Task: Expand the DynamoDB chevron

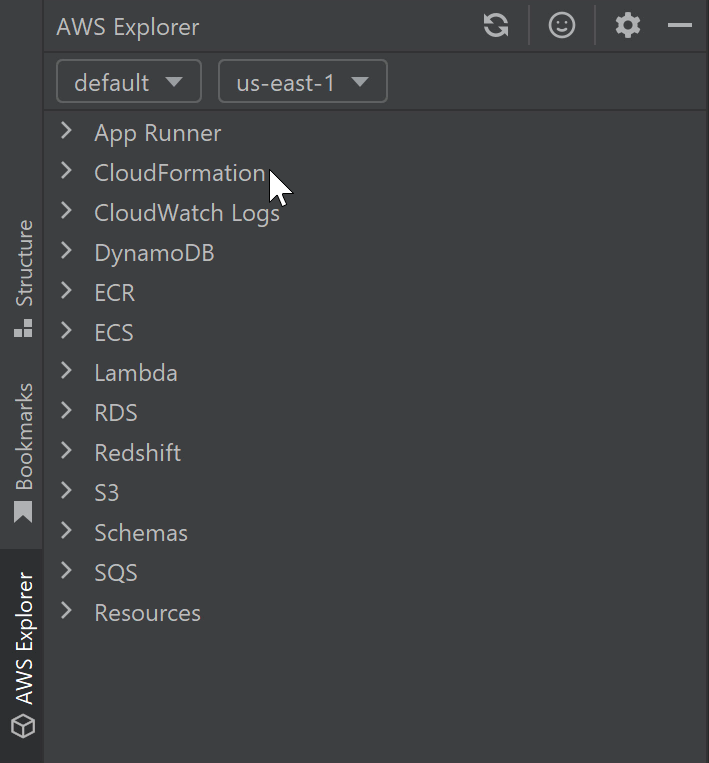Action: click(67, 251)
